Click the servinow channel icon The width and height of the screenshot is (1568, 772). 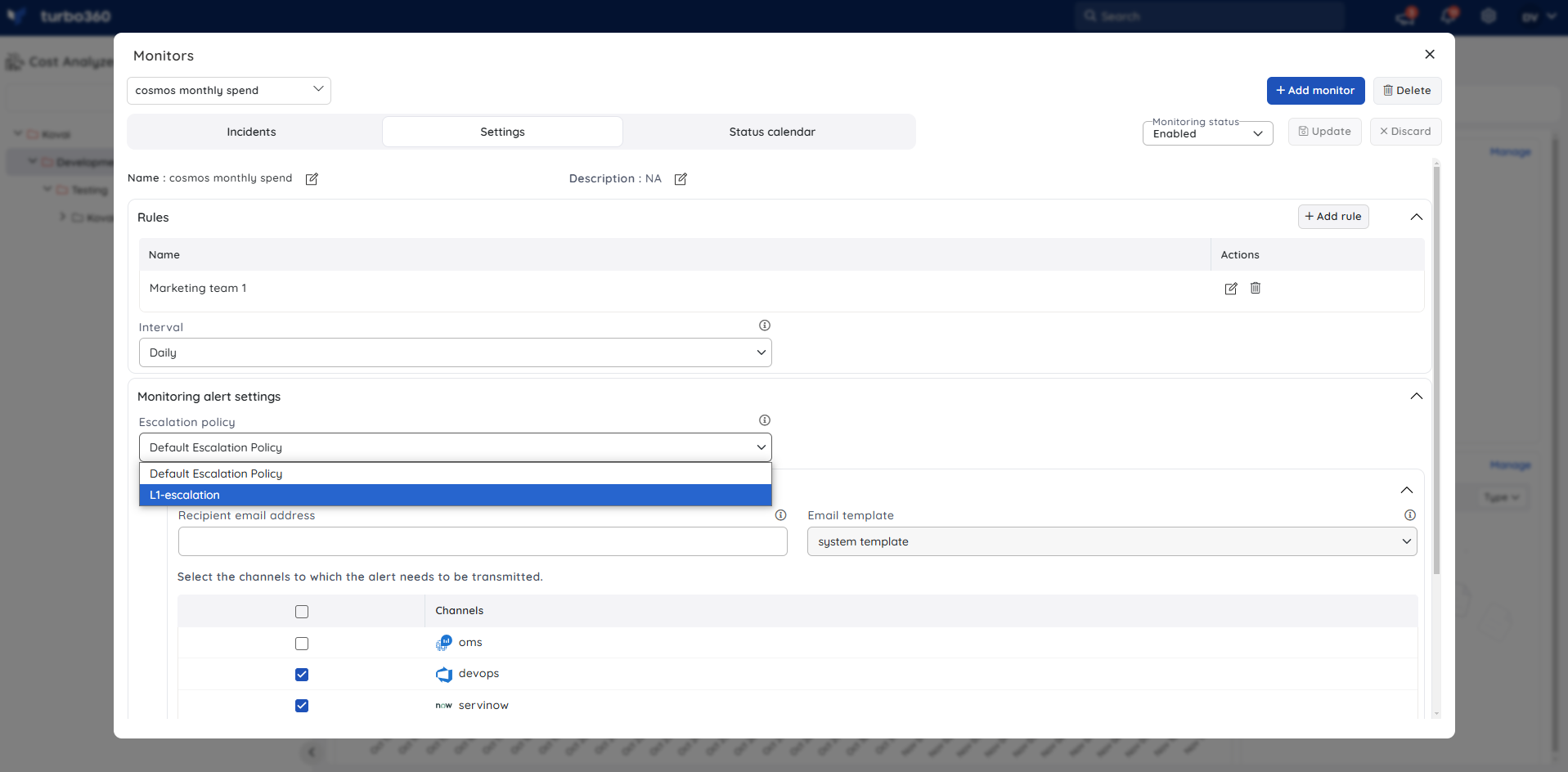click(x=443, y=706)
